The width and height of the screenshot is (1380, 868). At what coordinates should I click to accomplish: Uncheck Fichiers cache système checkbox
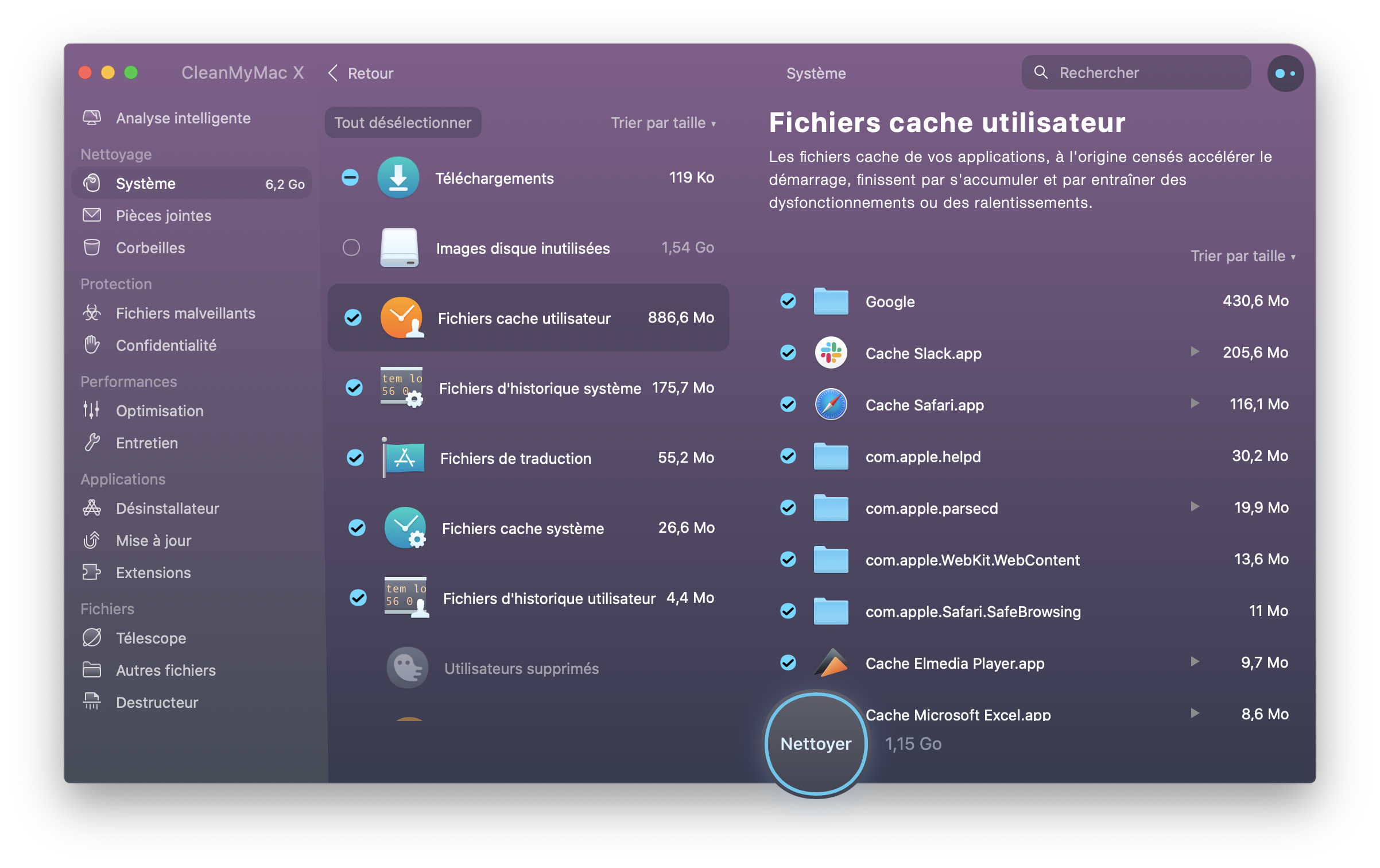[x=357, y=528]
